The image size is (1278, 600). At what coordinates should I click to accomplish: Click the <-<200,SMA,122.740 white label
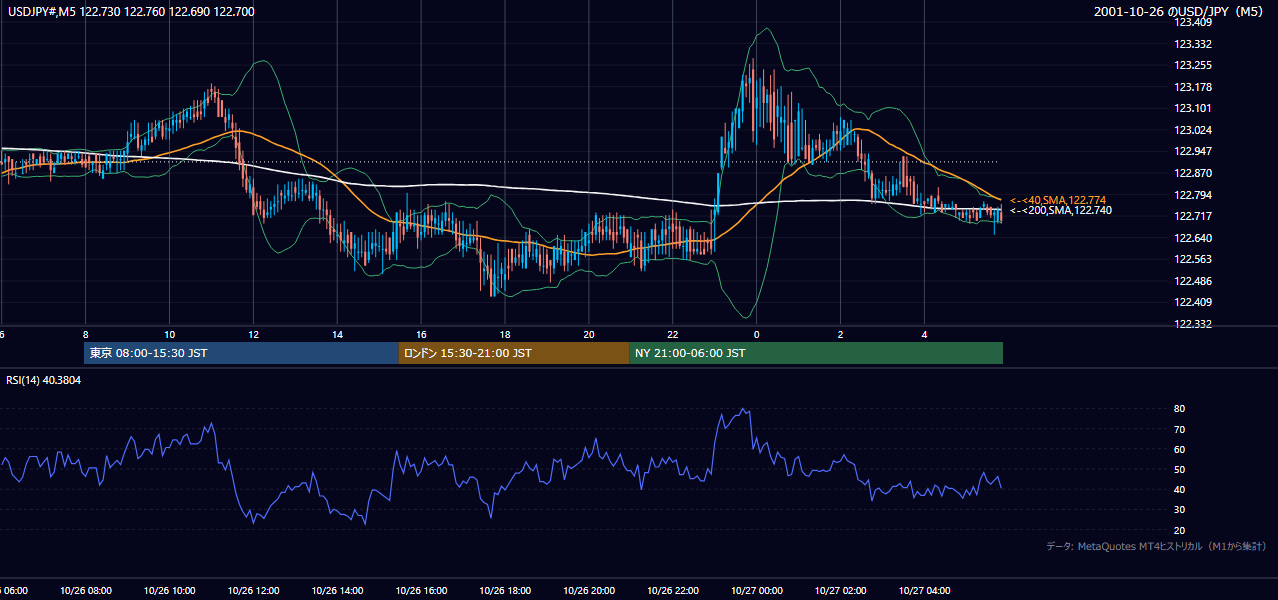1060,211
